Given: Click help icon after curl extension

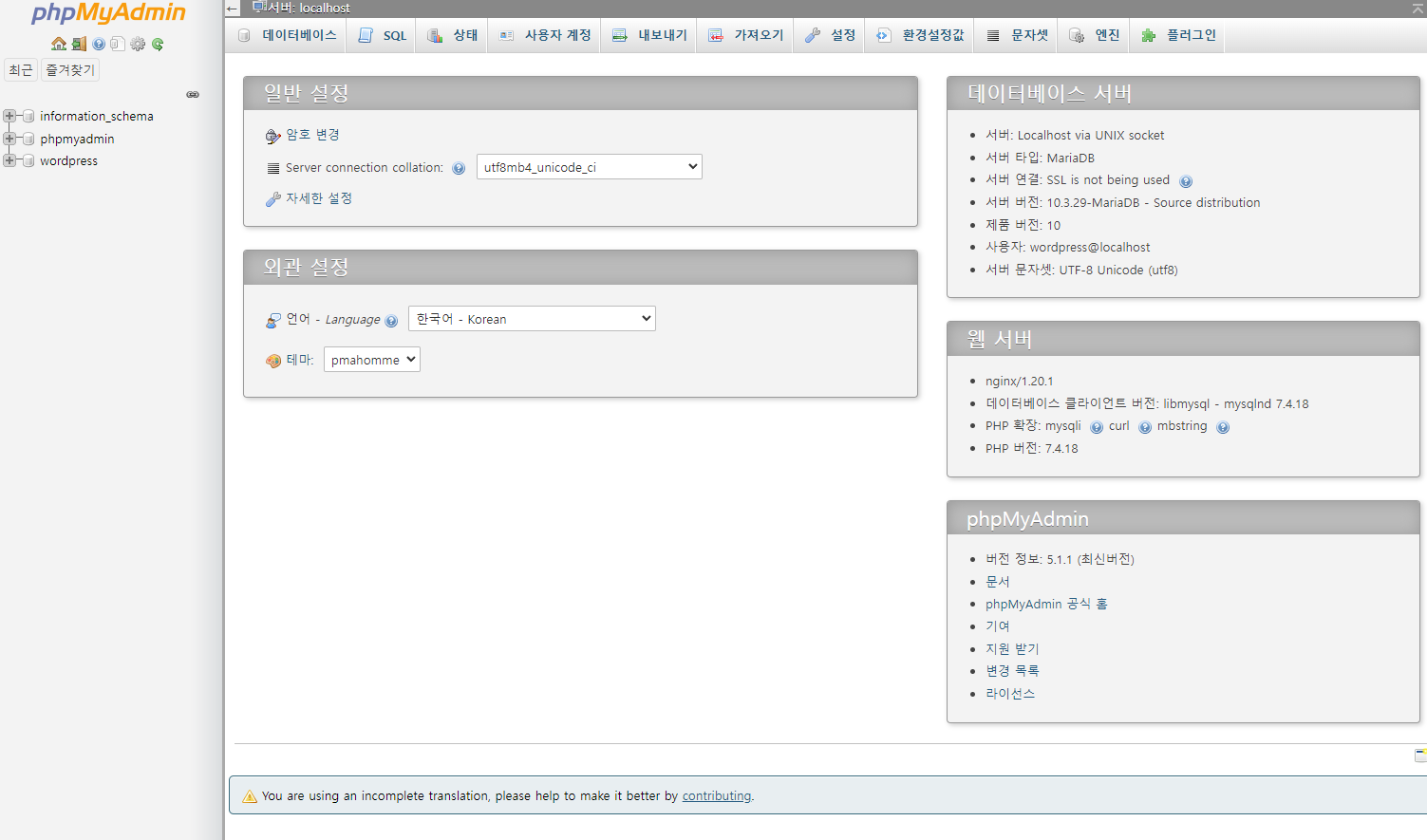Looking at the screenshot, I should click(1145, 427).
